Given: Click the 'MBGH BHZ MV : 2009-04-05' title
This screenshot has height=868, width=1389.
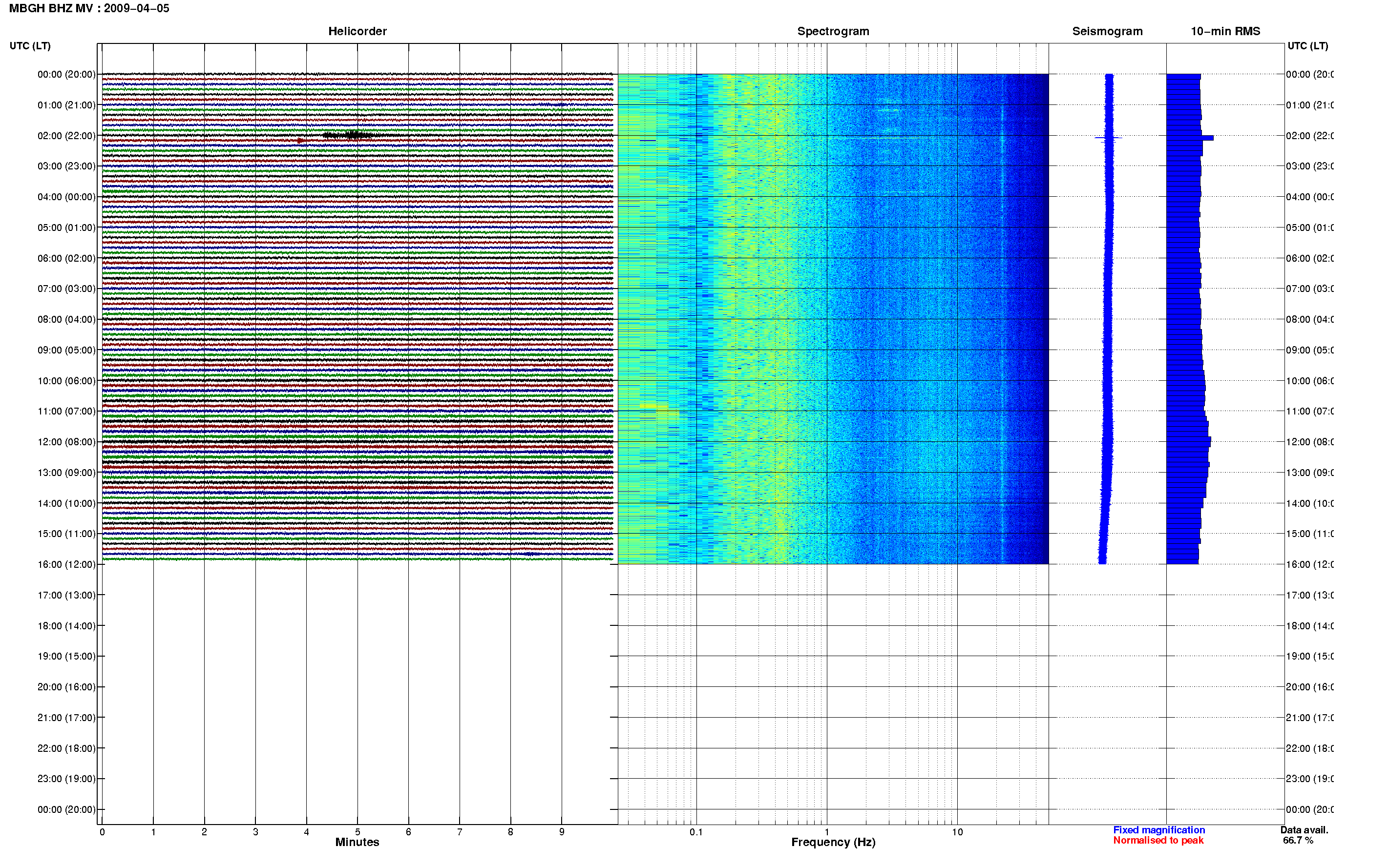Looking at the screenshot, I should click(89, 8).
